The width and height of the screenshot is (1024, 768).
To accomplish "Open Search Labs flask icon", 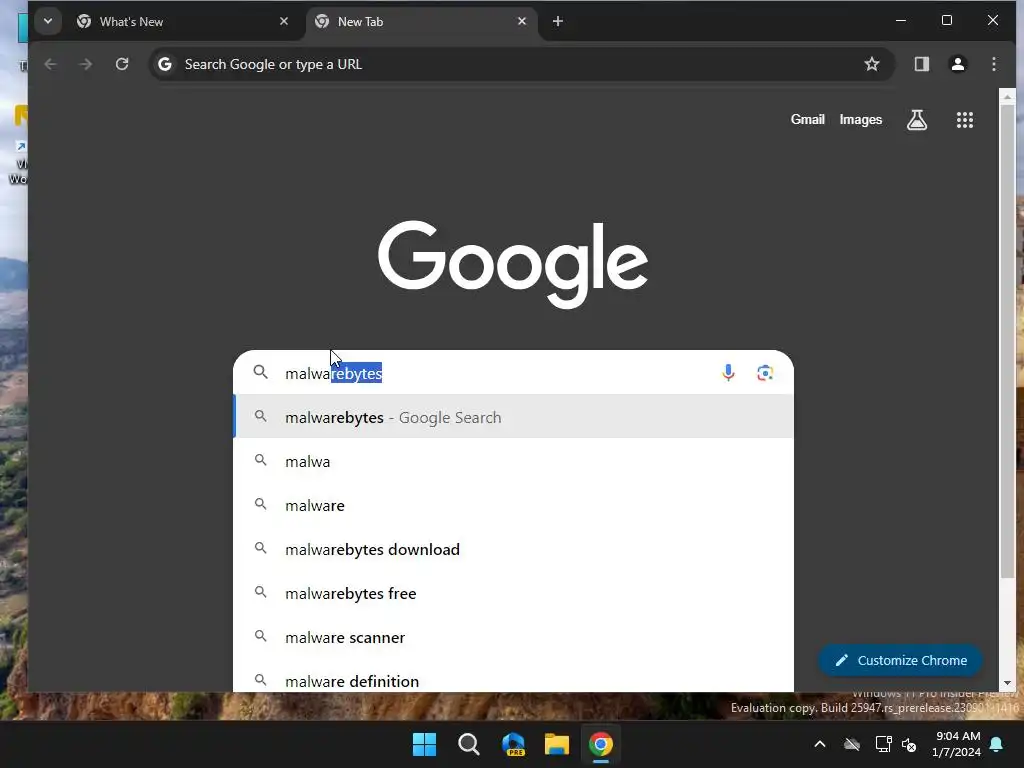I will pos(917,120).
